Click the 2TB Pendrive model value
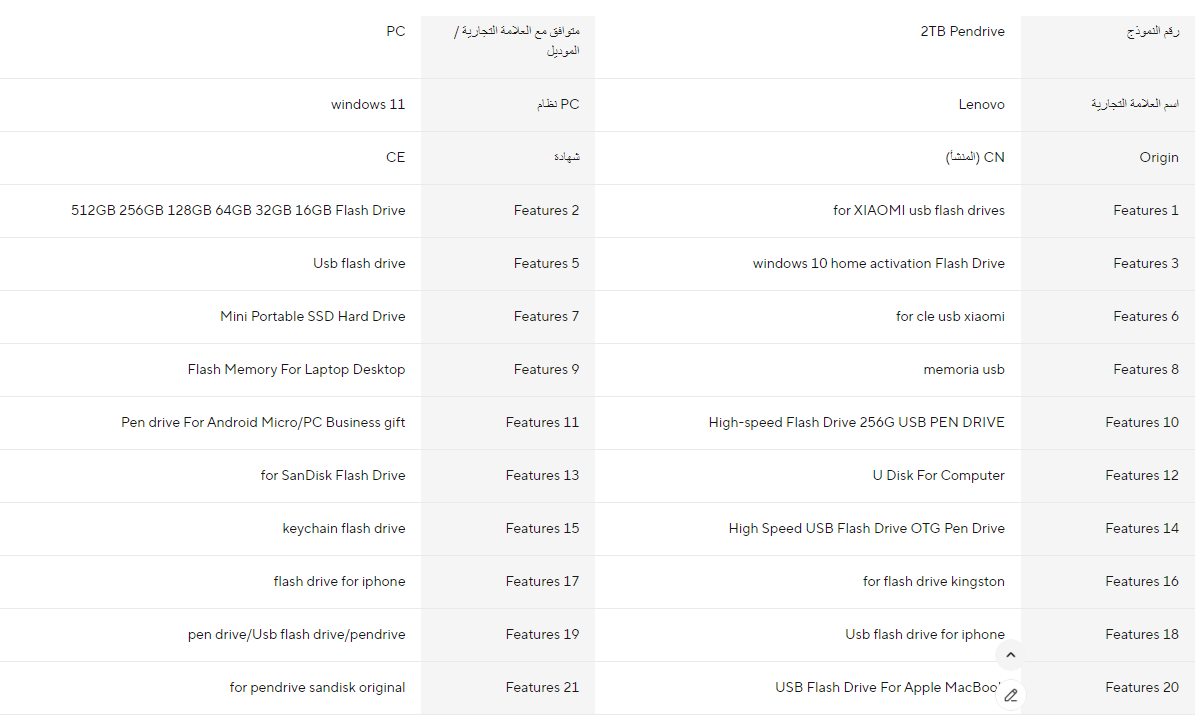The width and height of the screenshot is (1204, 720). pos(962,32)
